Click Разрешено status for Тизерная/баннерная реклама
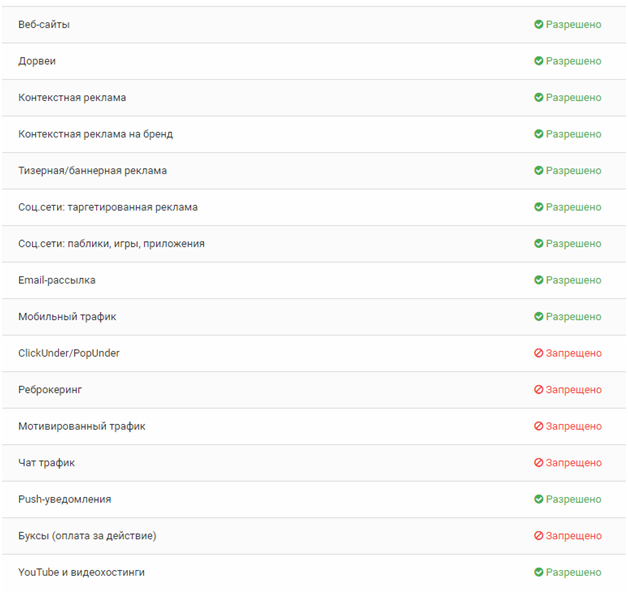 (574, 171)
